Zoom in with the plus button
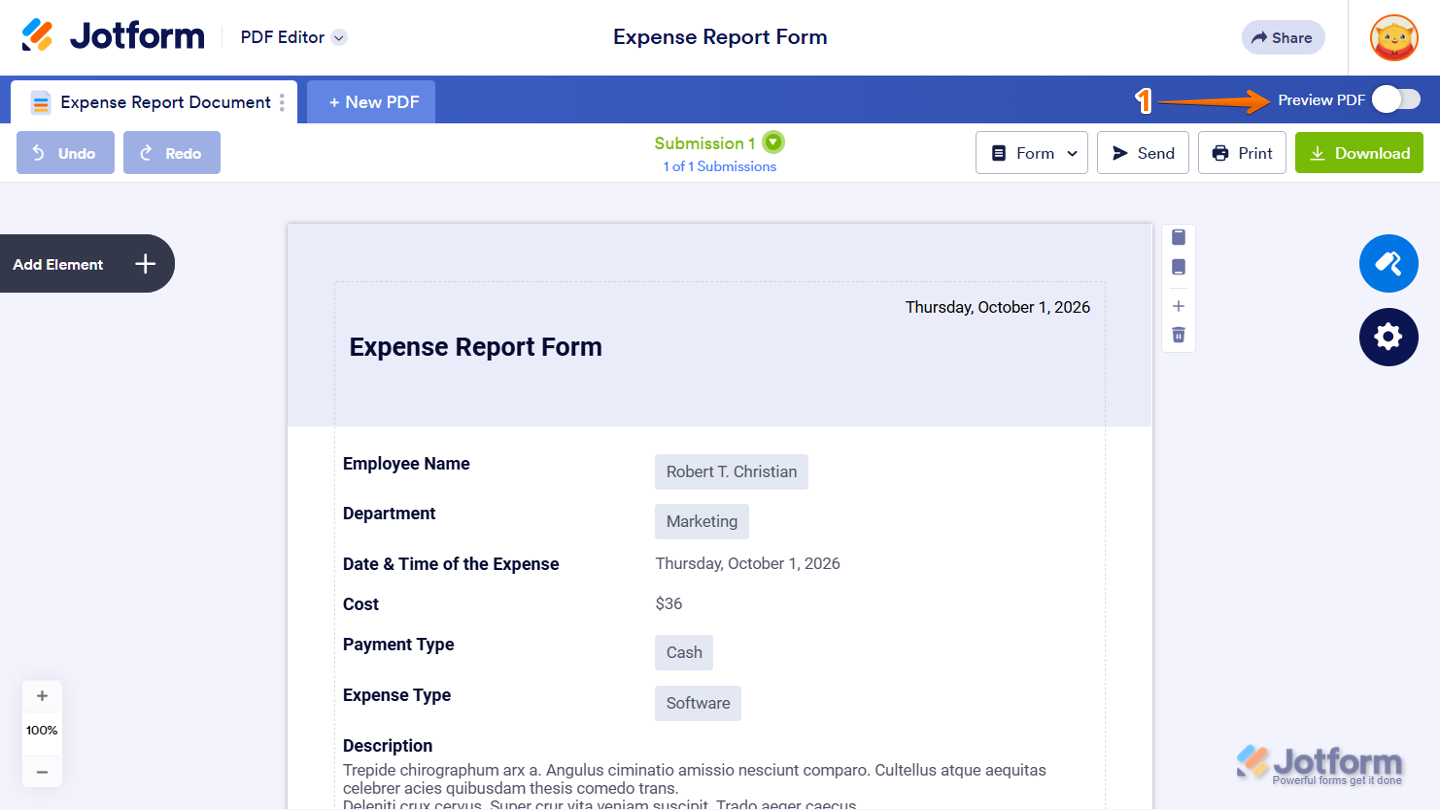 pos(42,696)
